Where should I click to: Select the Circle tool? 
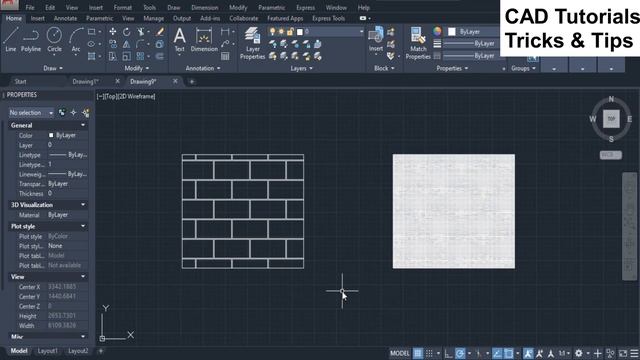coord(54,40)
